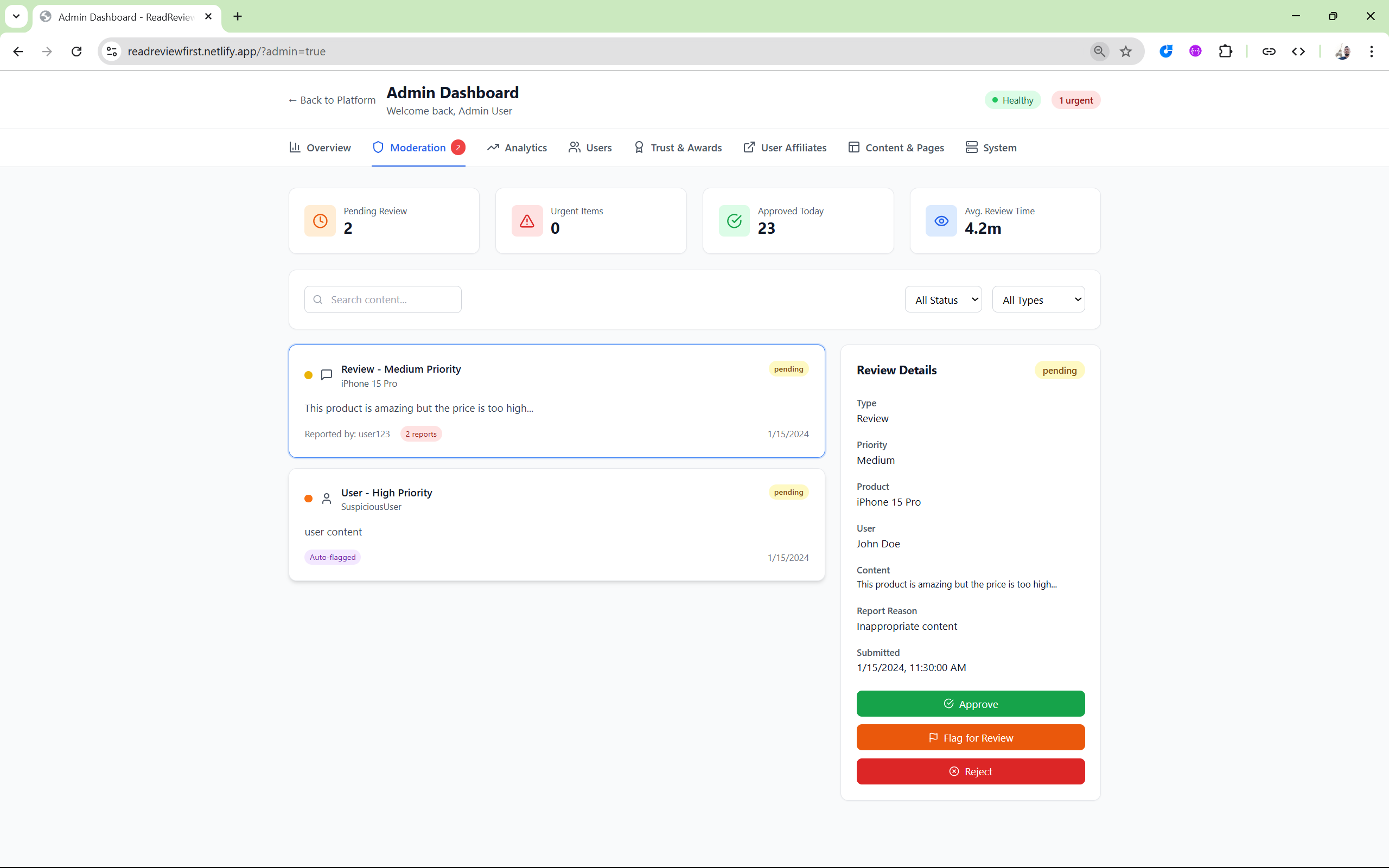Viewport: 1389px width, 868px height.
Task: Open the Trust & Awards tab
Action: point(677,148)
